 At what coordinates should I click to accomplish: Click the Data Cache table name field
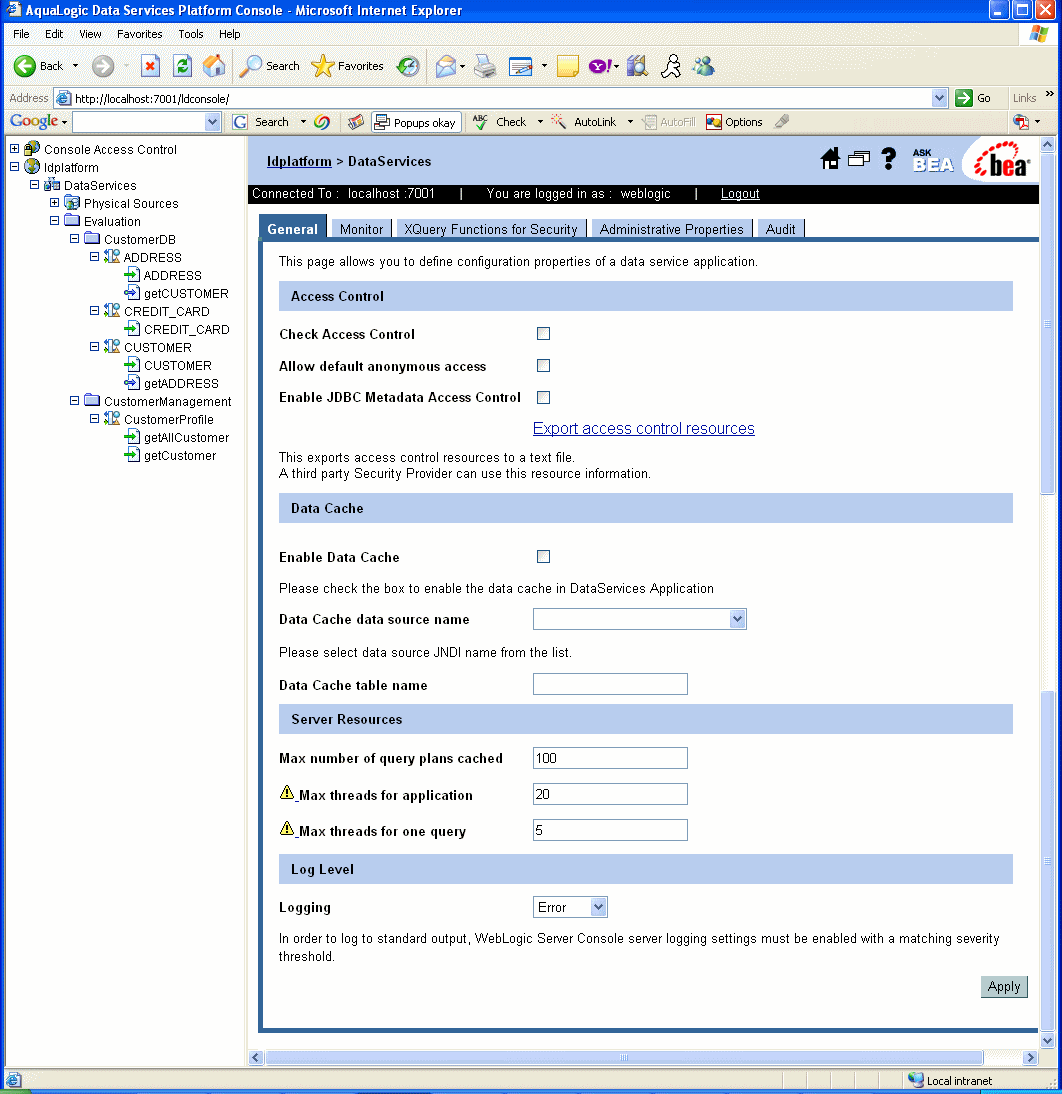tap(610, 684)
